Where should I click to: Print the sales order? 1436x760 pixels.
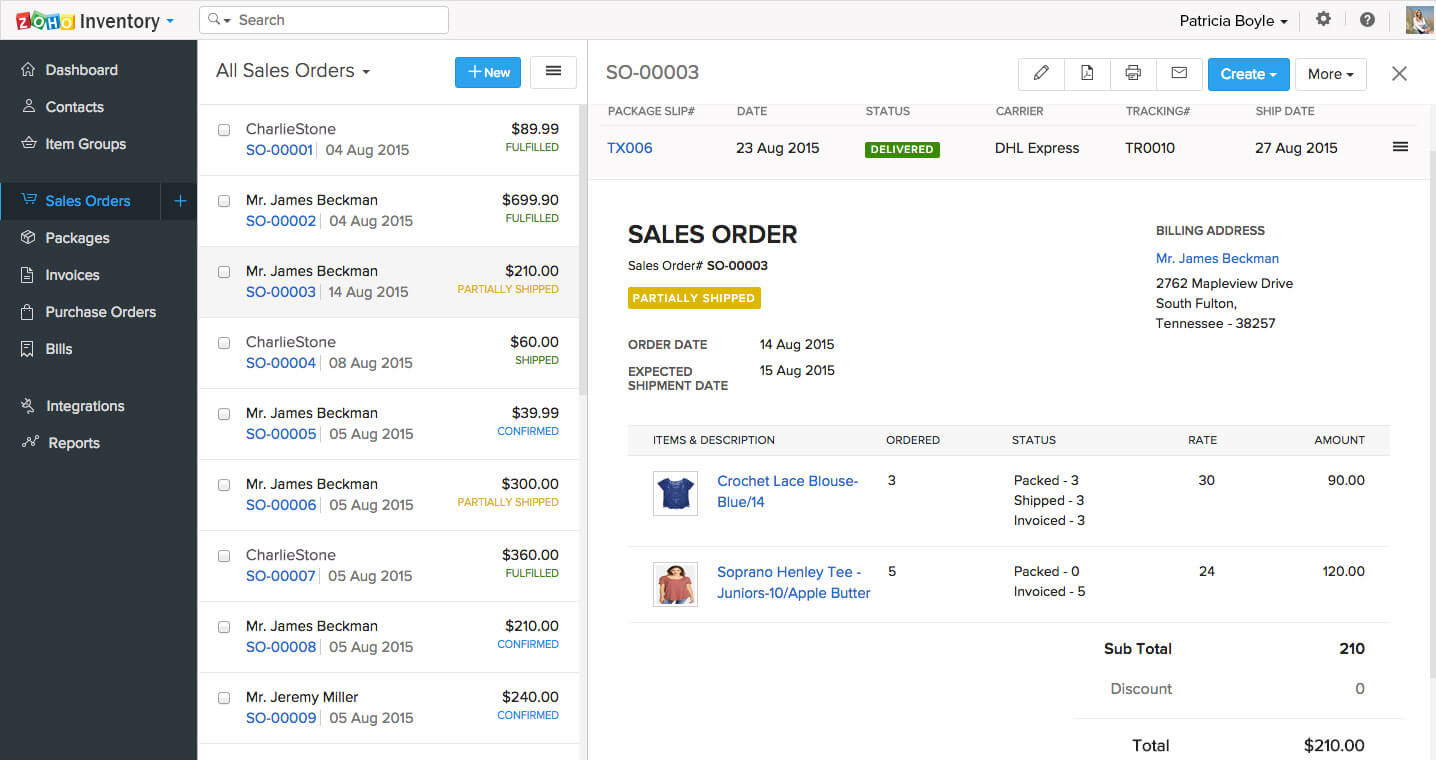[1132, 73]
